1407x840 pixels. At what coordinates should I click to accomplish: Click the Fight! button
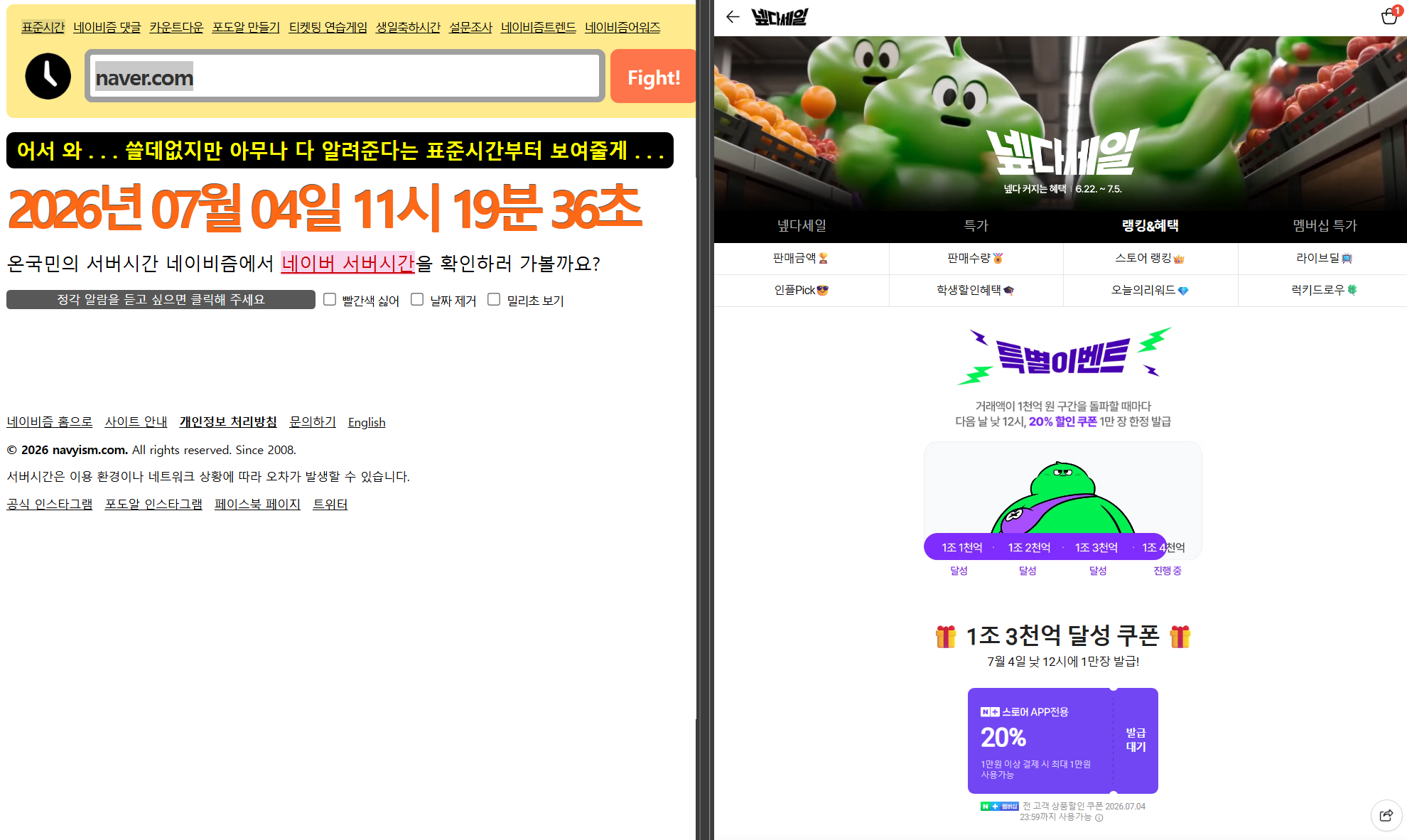click(653, 76)
